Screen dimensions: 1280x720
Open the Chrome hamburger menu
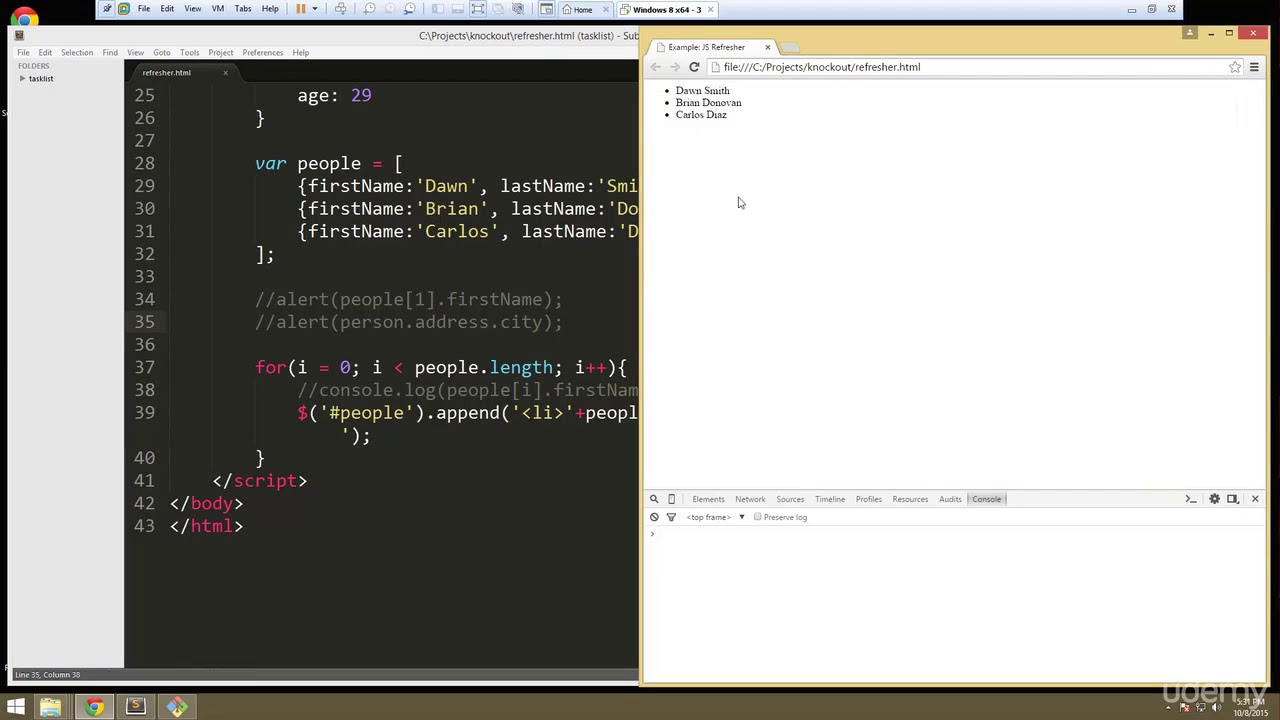(1254, 67)
